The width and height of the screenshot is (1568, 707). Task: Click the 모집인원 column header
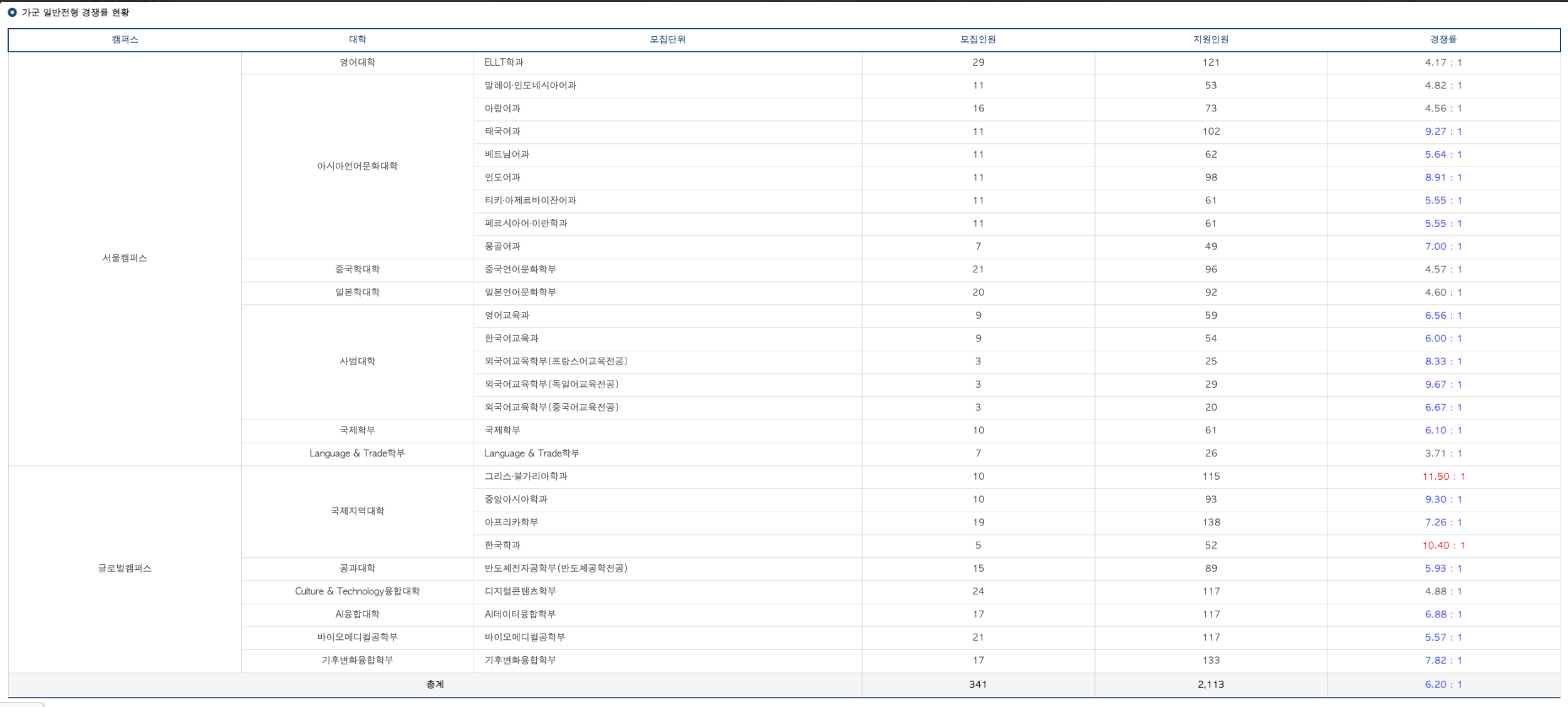coord(978,39)
